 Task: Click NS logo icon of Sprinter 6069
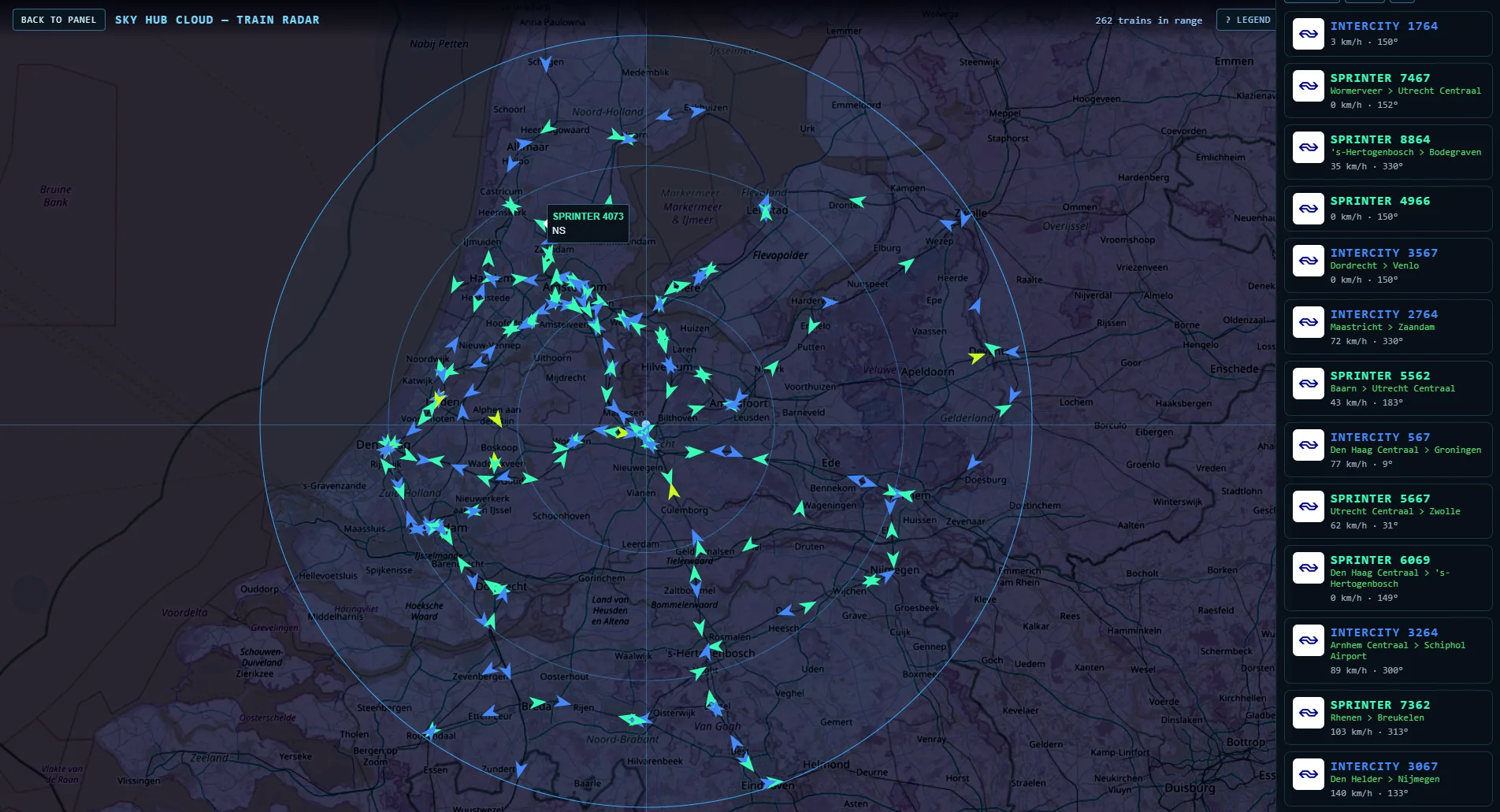click(x=1309, y=568)
